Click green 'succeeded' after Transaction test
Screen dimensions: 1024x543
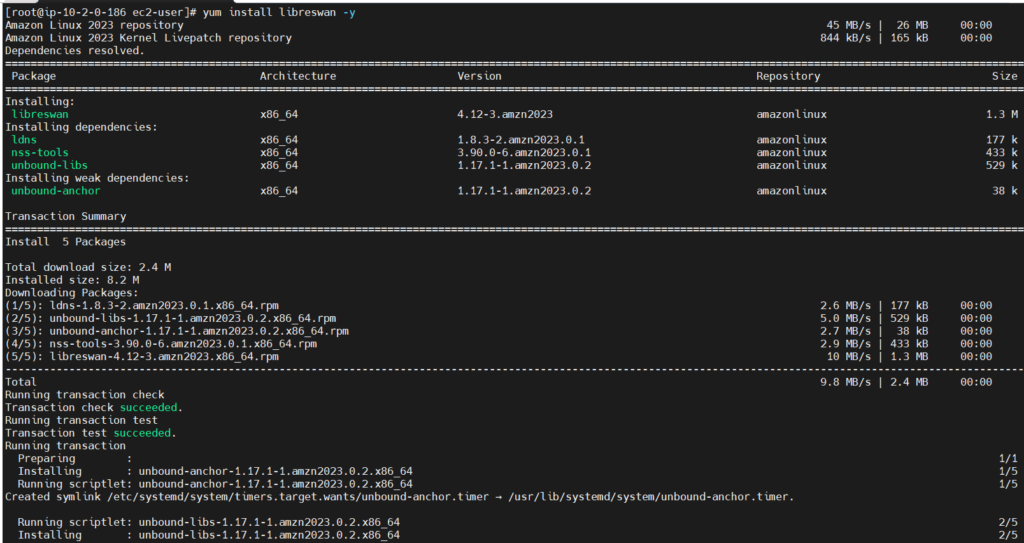142,433
